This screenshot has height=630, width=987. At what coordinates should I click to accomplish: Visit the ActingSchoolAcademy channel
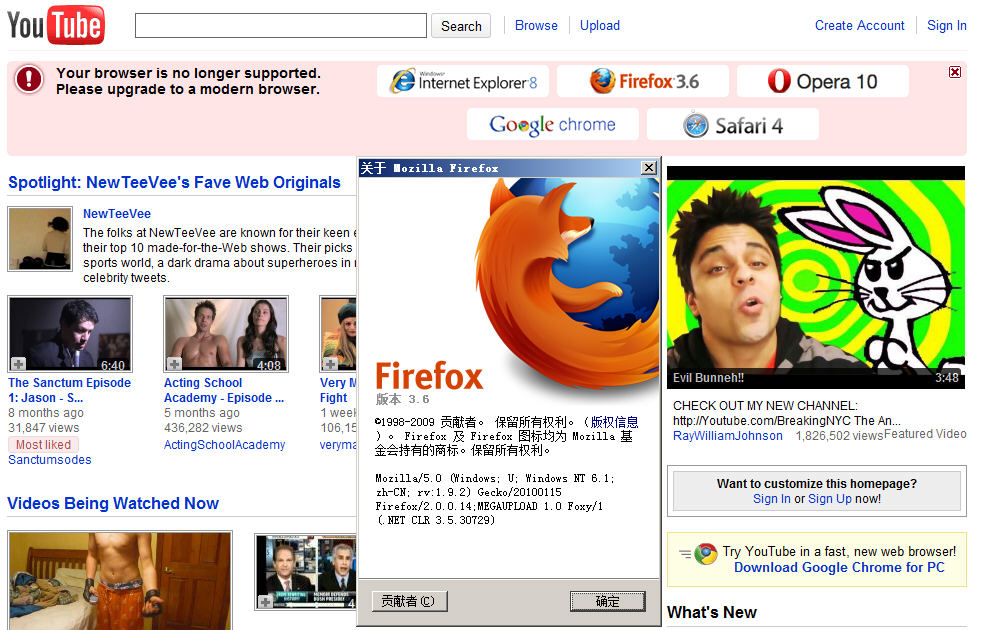pos(225,445)
